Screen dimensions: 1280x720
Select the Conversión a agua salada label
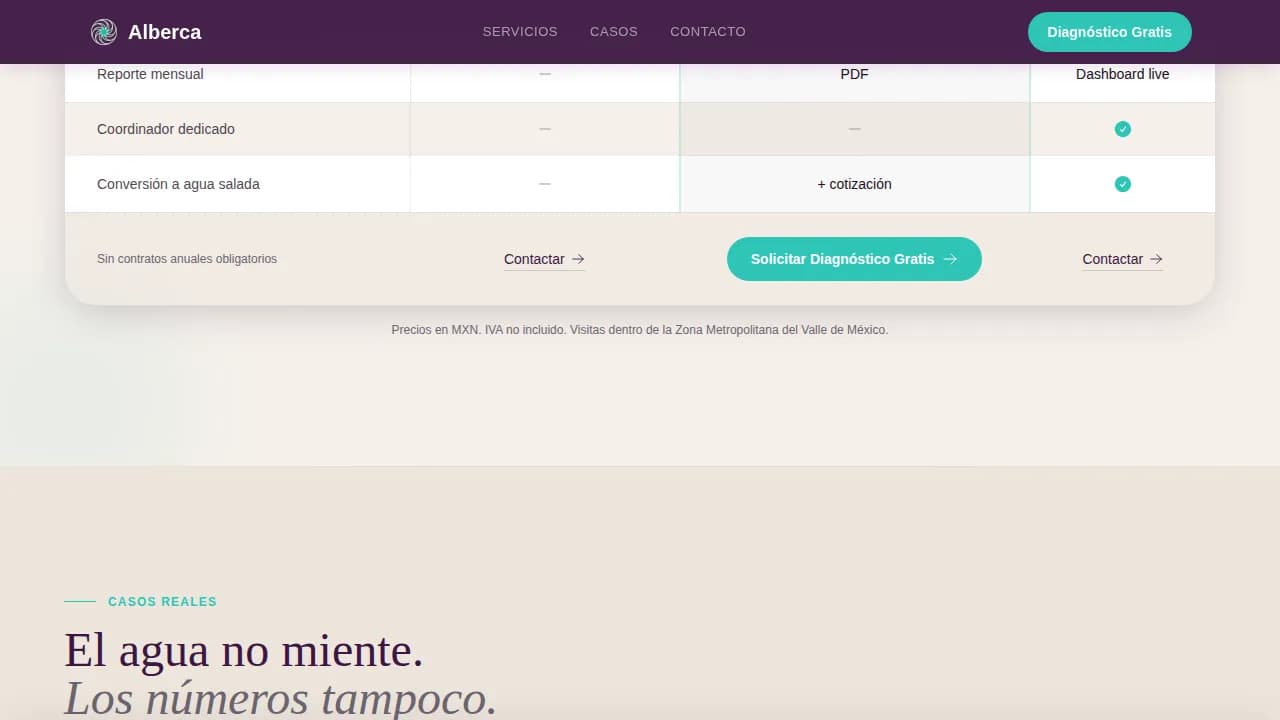pyautogui.click(x=178, y=184)
